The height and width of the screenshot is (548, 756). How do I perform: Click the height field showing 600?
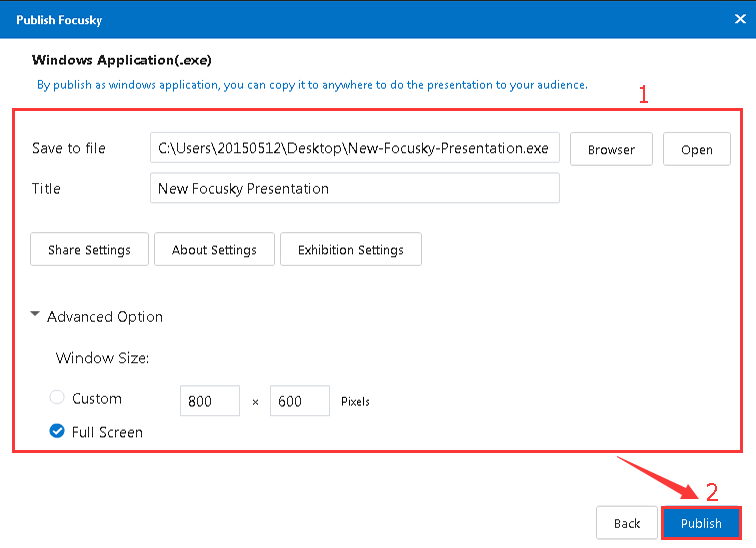(x=300, y=401)
